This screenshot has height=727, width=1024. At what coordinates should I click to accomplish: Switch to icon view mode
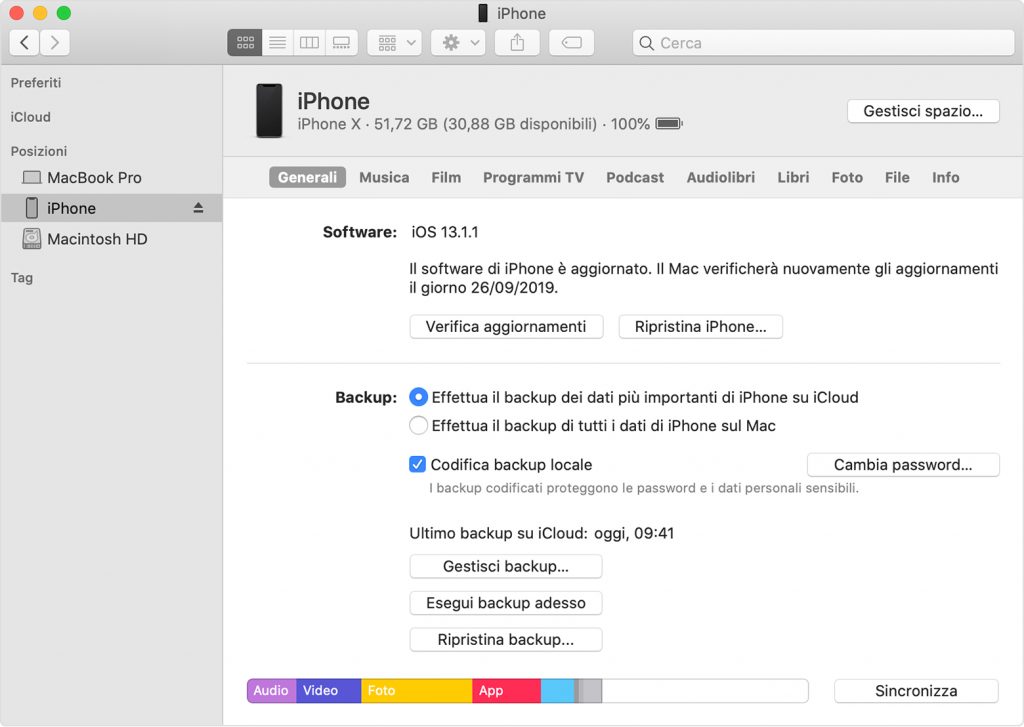pyautogui.click(x=245, y=42)
